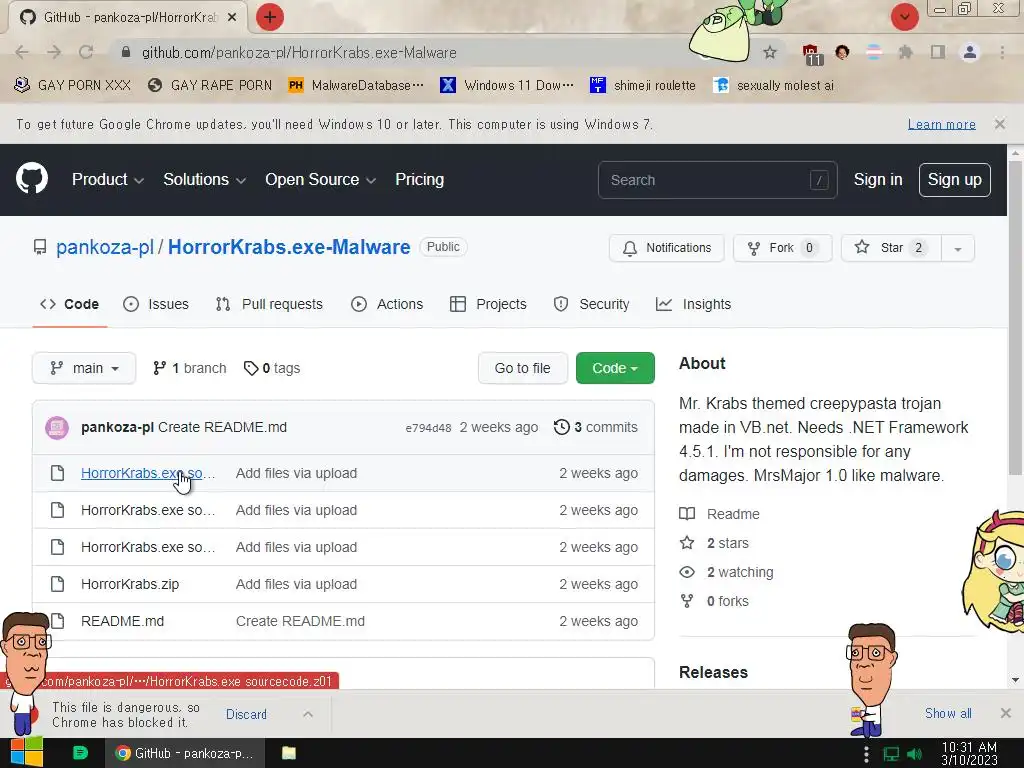Viewport: 1024px width, 768px height.
Task: Click the commit history clock icon
Action: [x=562, y=427]
